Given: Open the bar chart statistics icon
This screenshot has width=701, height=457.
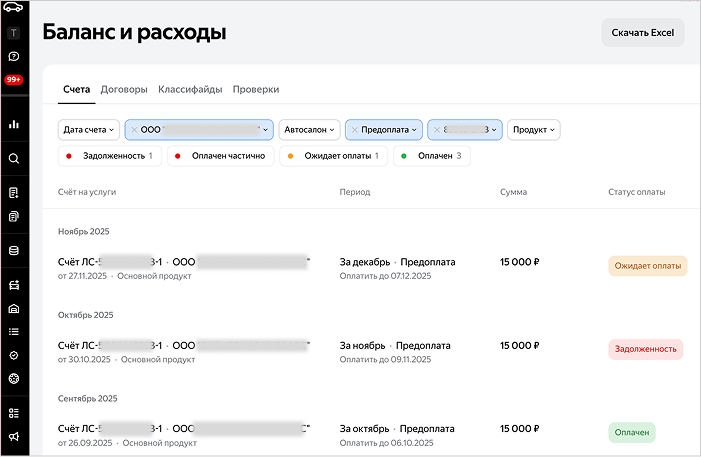Looking at the screenshot, I should click(14, 124).
